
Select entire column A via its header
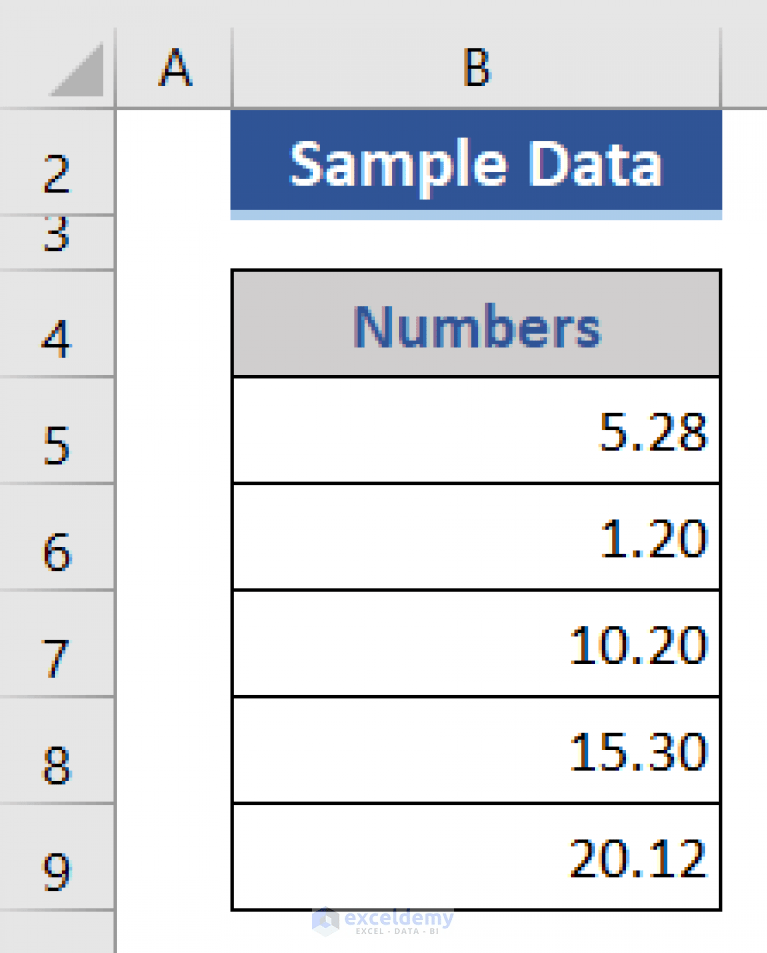[175, 68]
